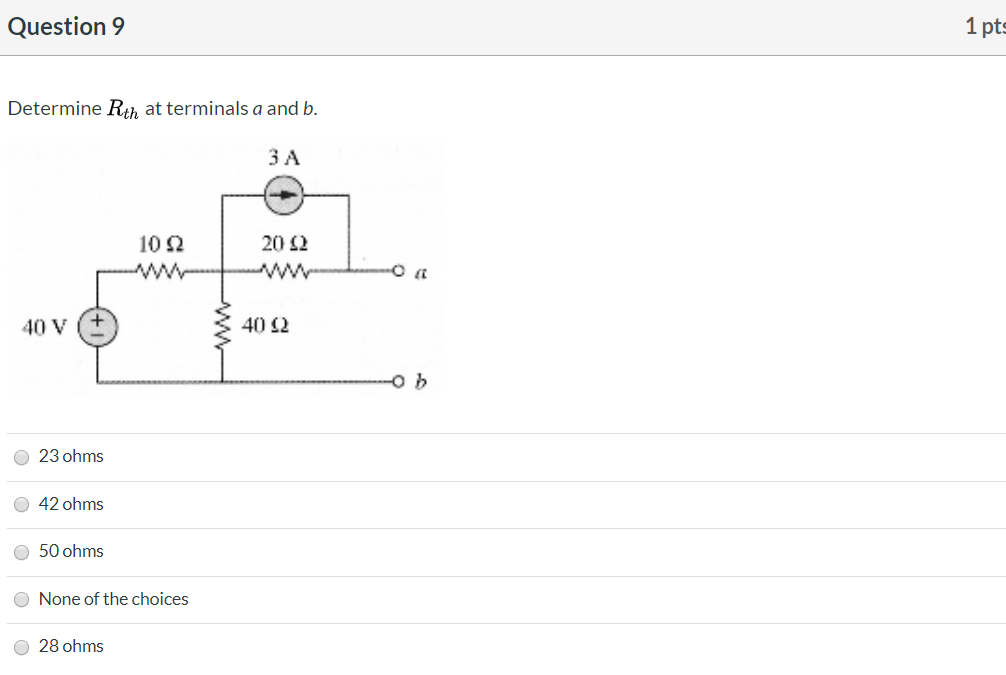1006x675 pixels.
Task: Click the 40 ohm resistor symbol
Action: point(222,326)
